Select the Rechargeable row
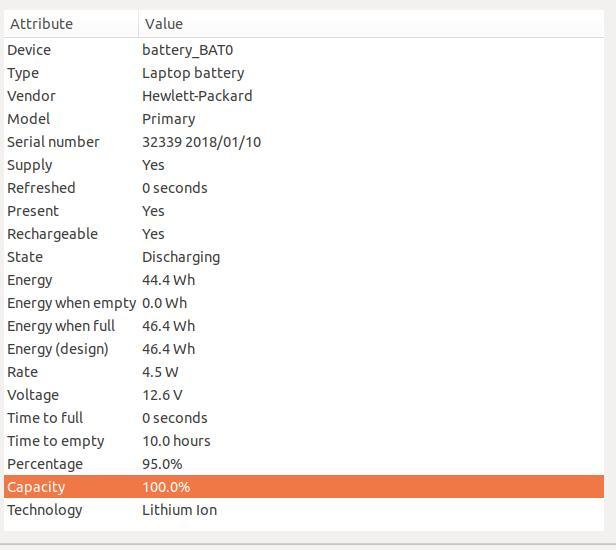Image resolution: width=616 pixels, height=550 pixels. (x=304, y=234)
